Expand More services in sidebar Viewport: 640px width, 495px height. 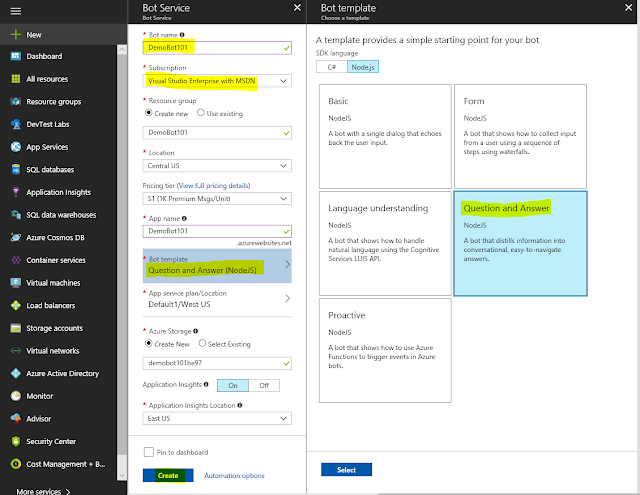pos(43,491)
